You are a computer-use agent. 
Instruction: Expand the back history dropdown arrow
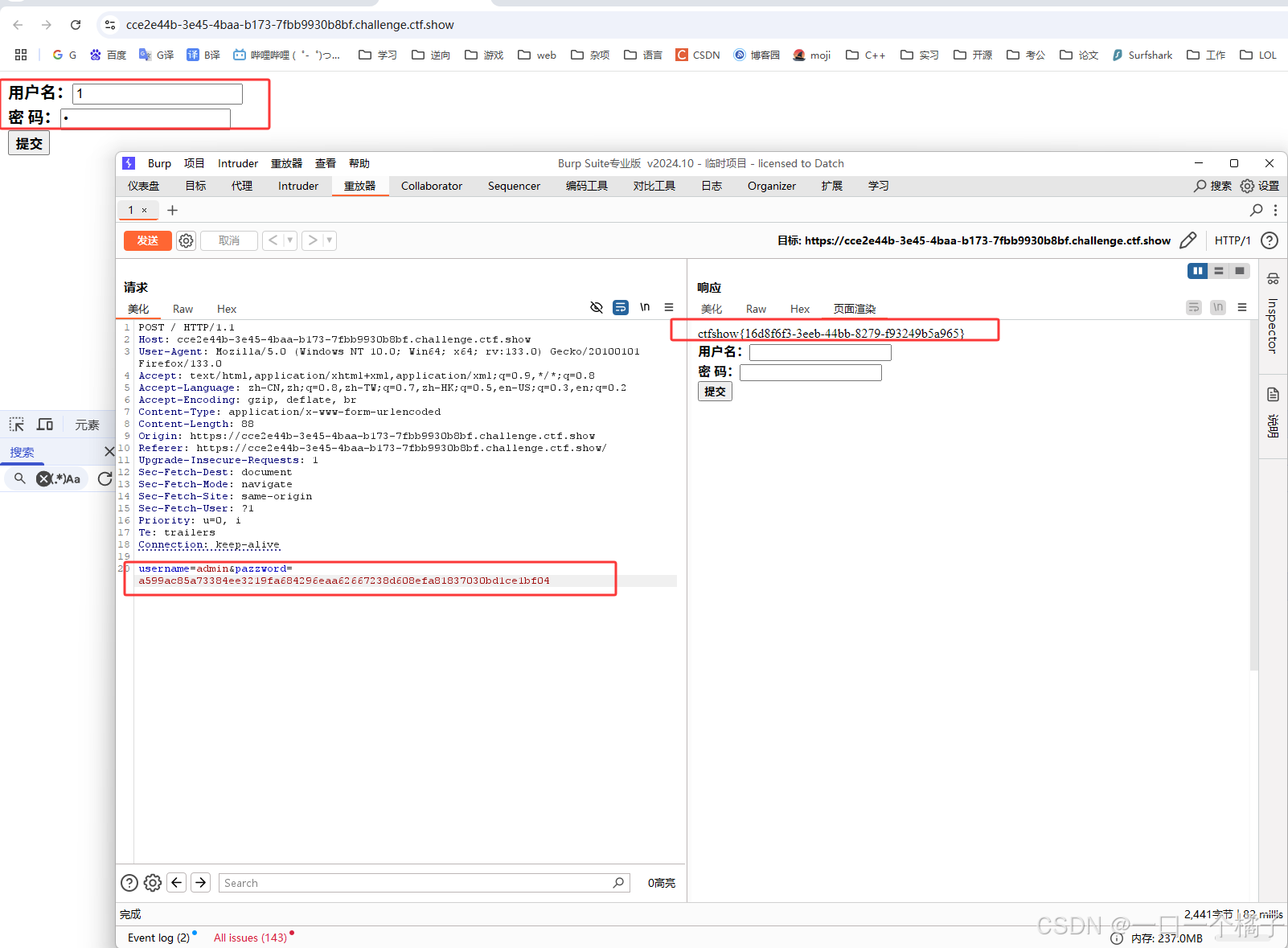tap(289, 240)
